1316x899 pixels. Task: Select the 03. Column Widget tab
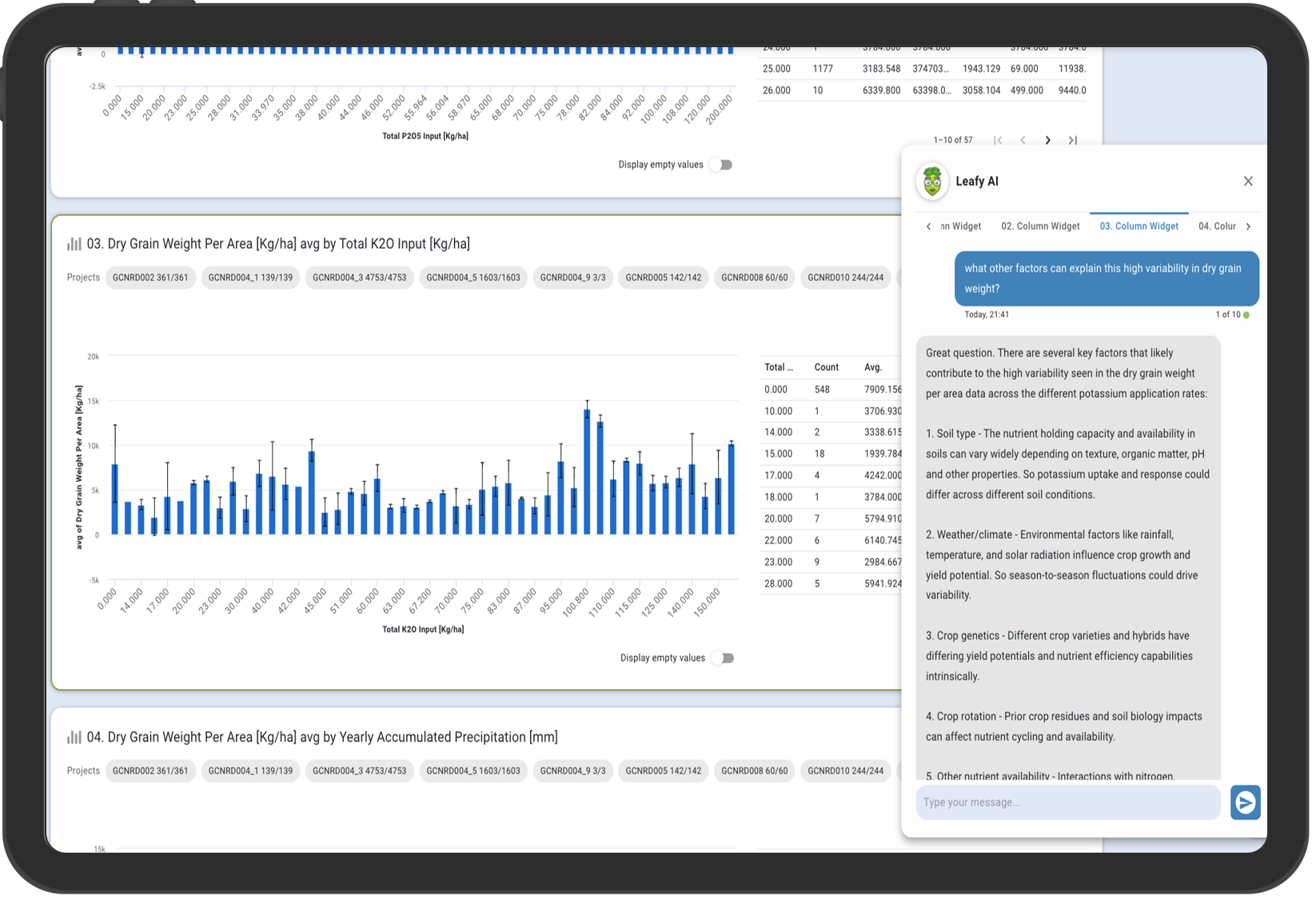coord(1139,226)
